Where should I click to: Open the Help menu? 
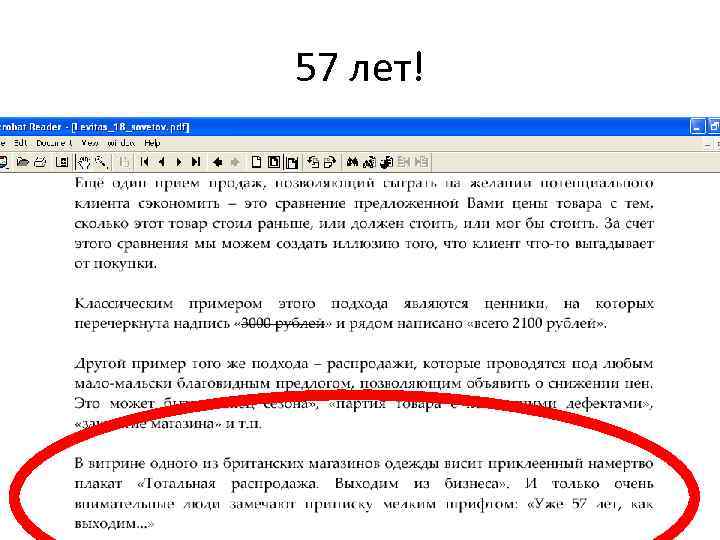pos(152,143)
